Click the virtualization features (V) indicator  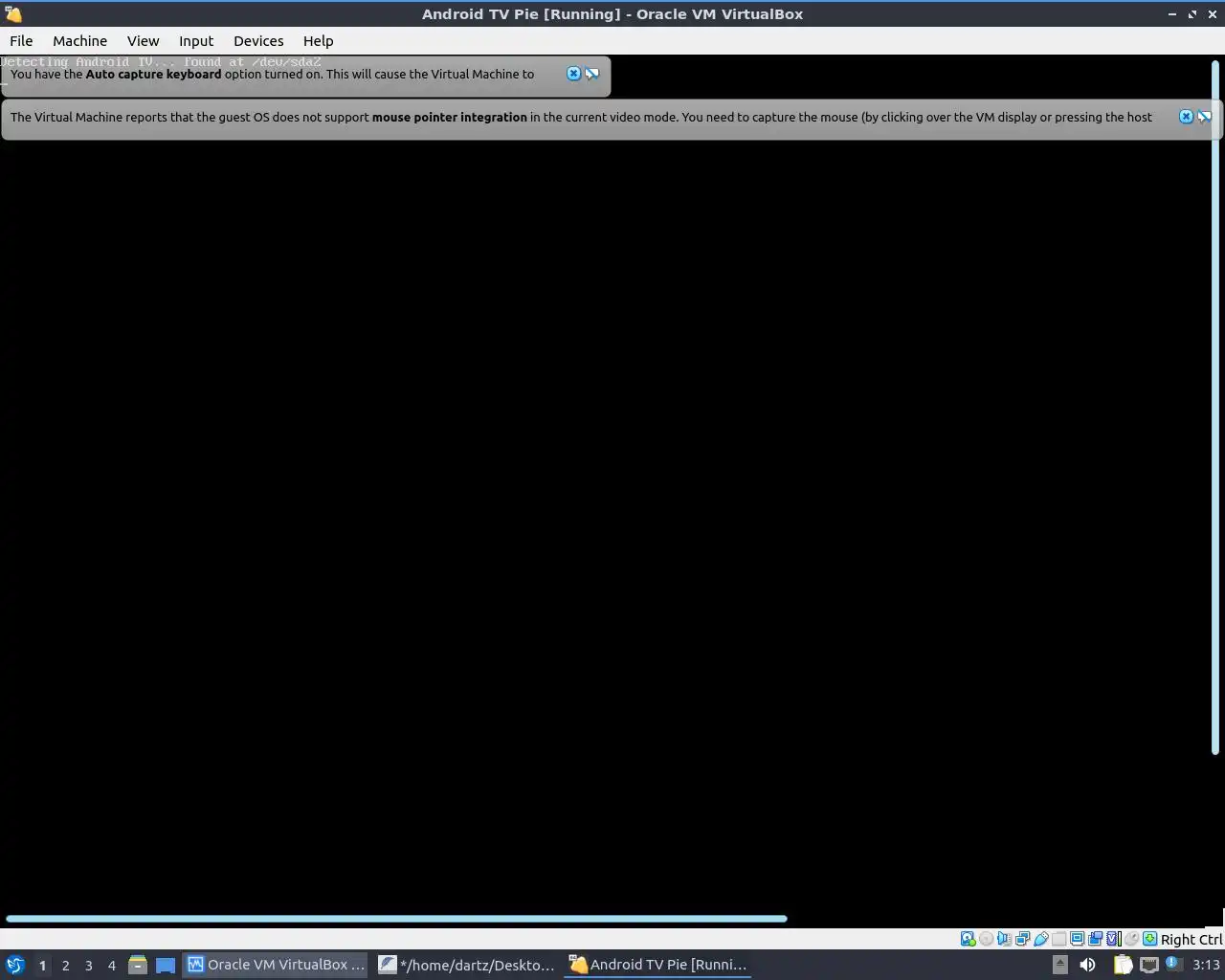(x=1113, y=939)
